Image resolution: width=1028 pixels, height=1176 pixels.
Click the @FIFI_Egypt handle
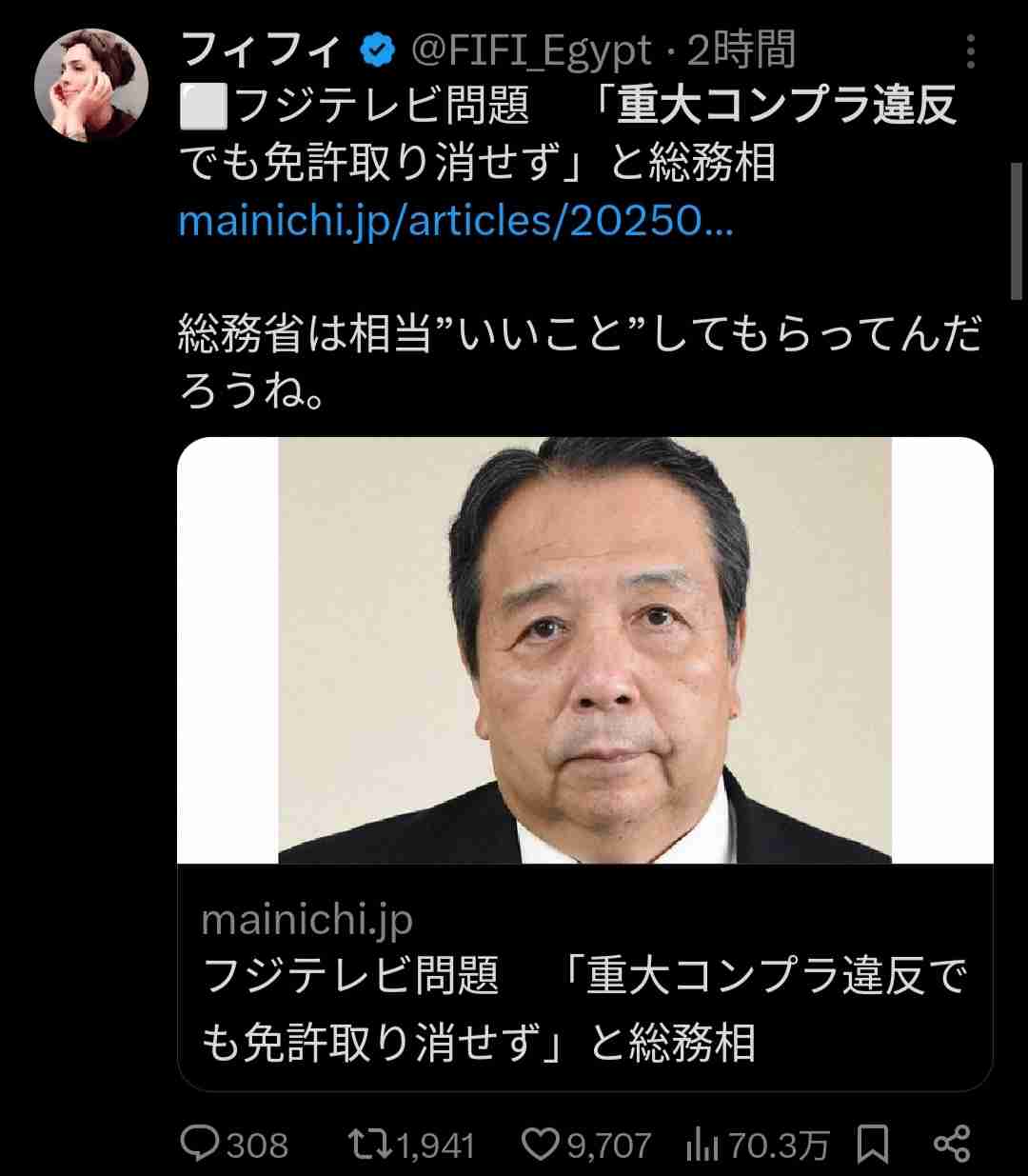[532, 51]
